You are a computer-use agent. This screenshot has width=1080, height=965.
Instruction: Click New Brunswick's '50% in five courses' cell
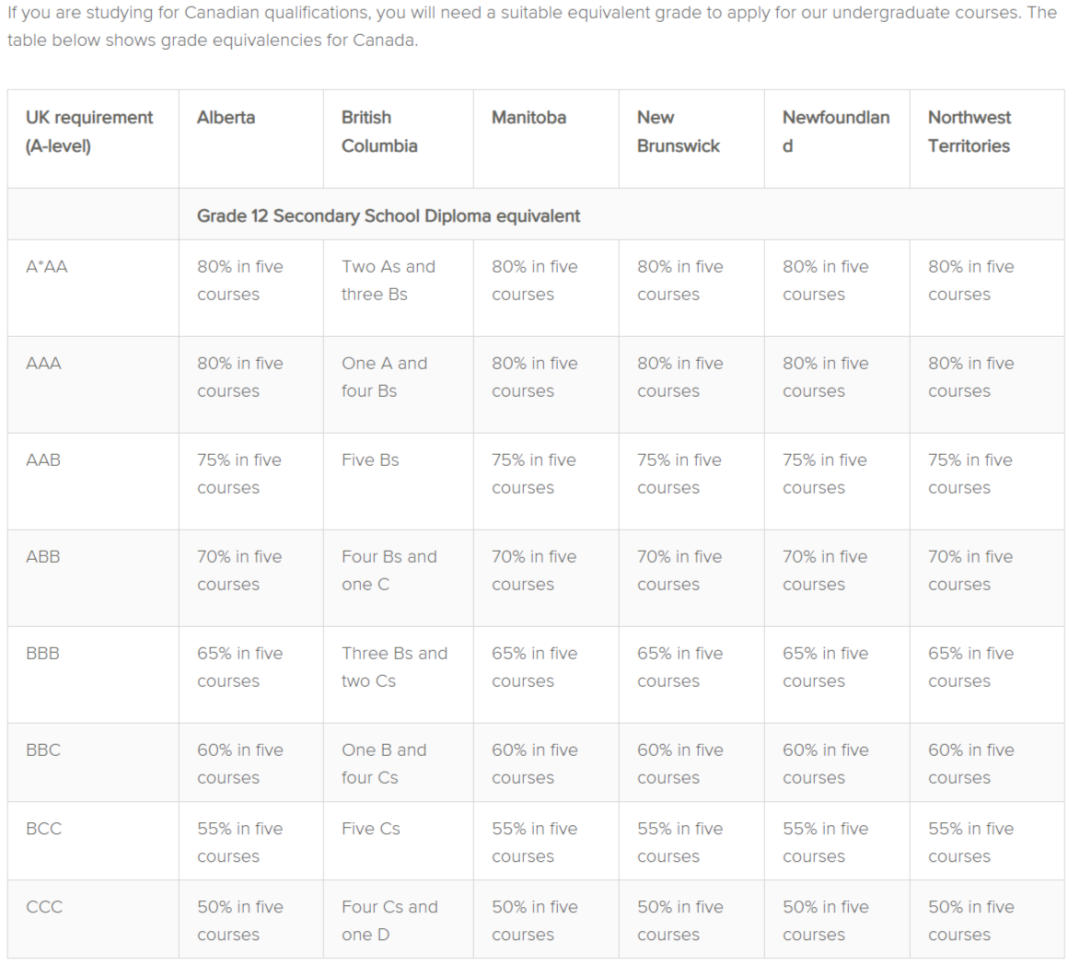(x=692, y=920)
